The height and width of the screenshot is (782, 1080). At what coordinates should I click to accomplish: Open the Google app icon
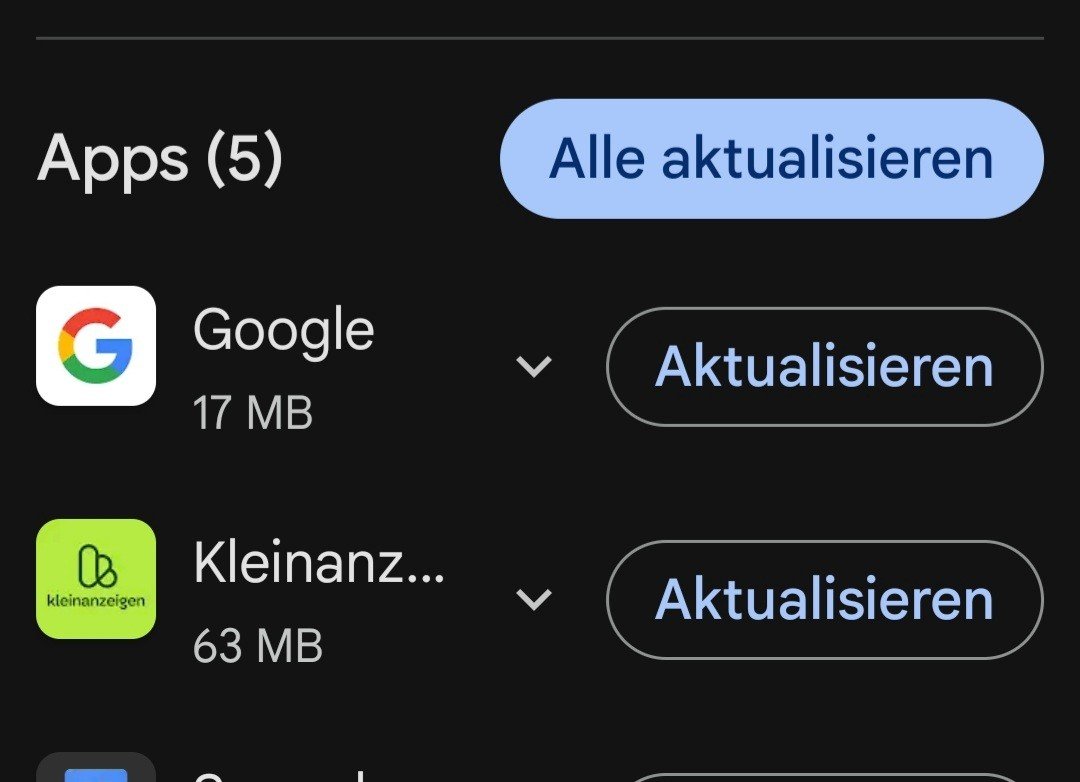point(96,346)
